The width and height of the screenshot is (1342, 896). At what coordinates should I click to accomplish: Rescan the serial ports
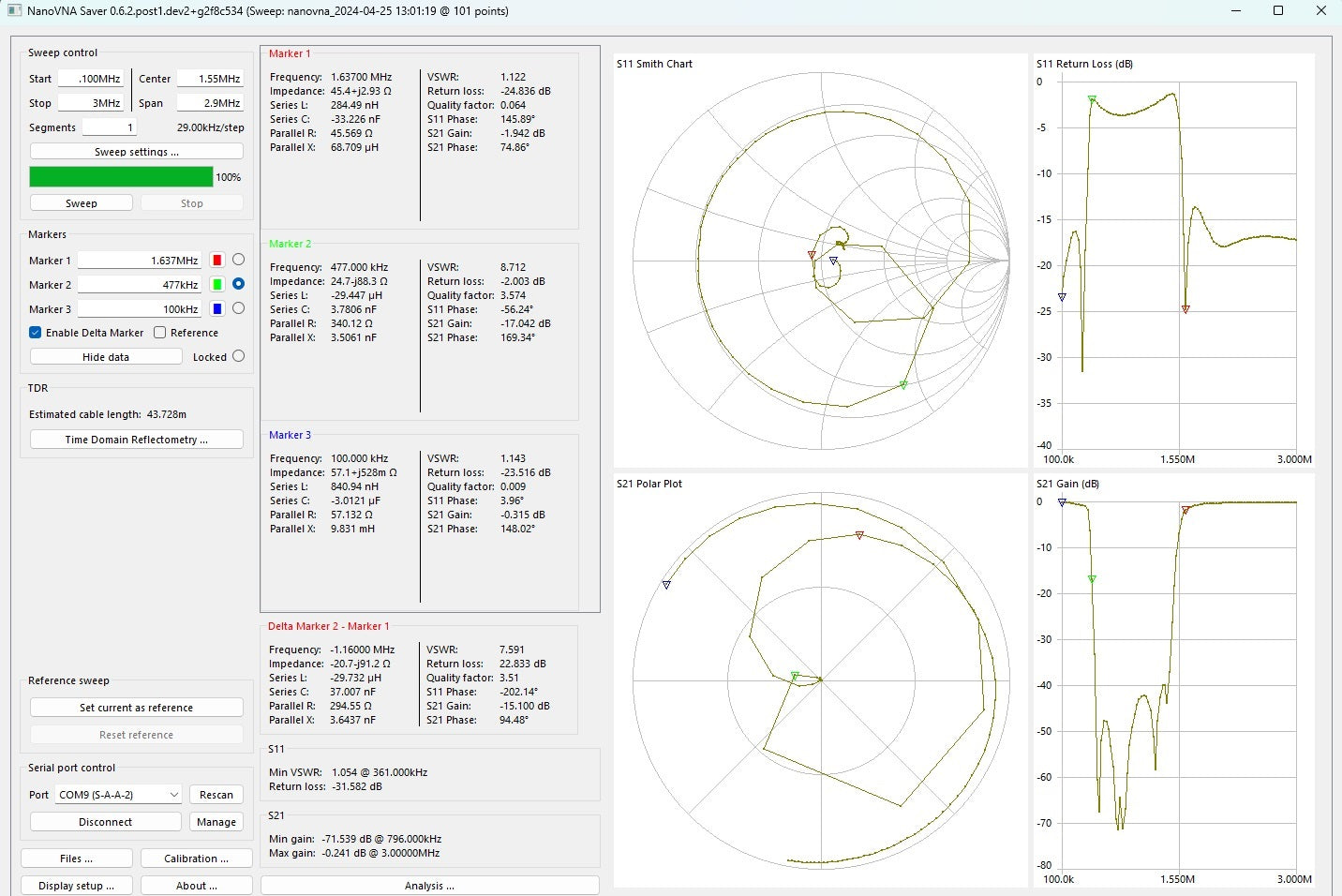click(216, 795)
